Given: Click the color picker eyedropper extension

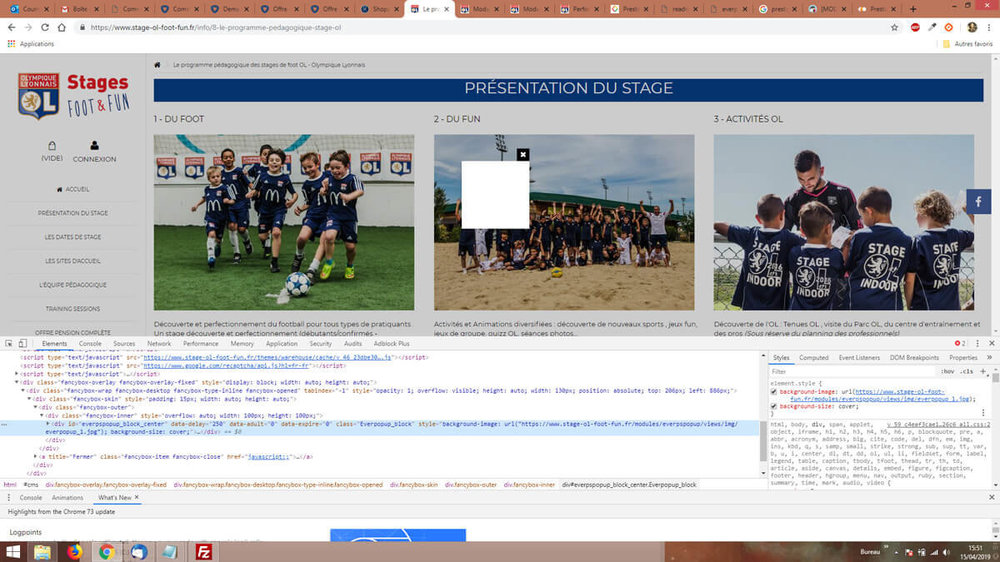Looking at the screenshot, I should coord(932,27).
